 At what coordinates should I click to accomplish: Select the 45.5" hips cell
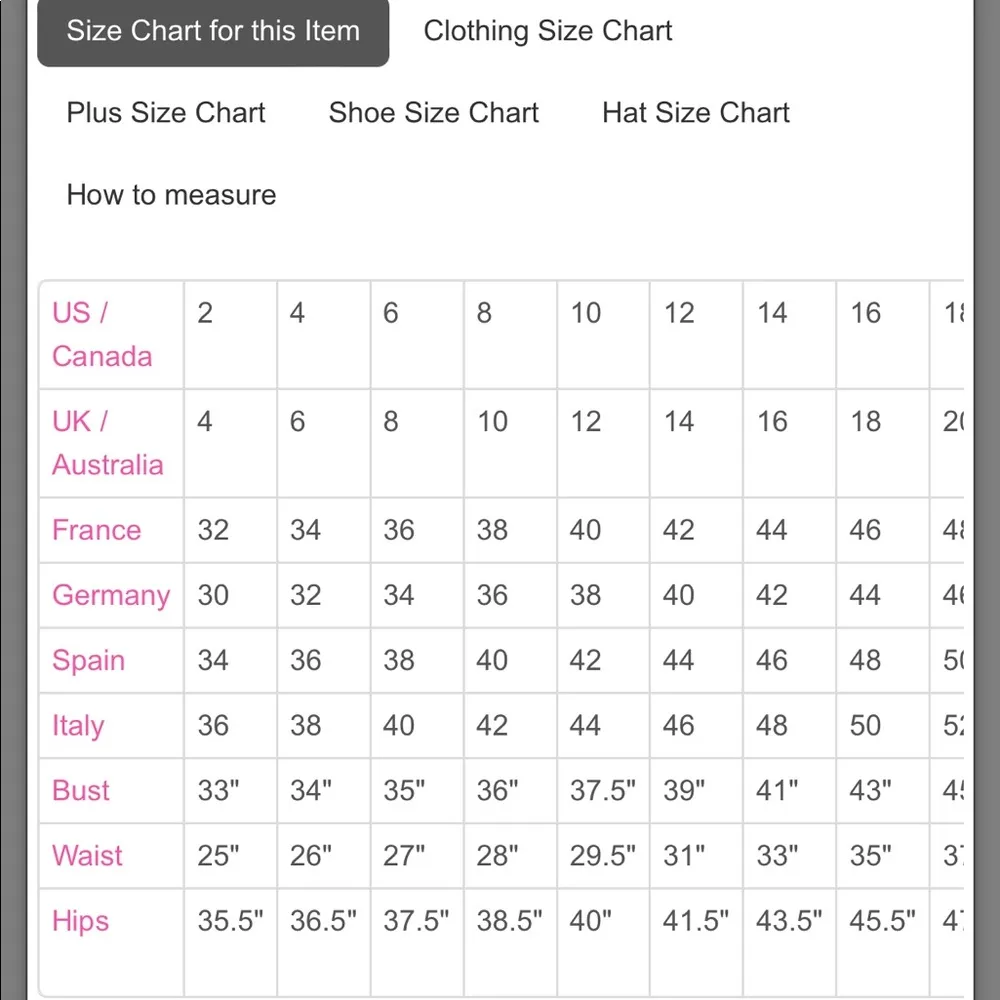pyautogui.click(x=882, y=921)
